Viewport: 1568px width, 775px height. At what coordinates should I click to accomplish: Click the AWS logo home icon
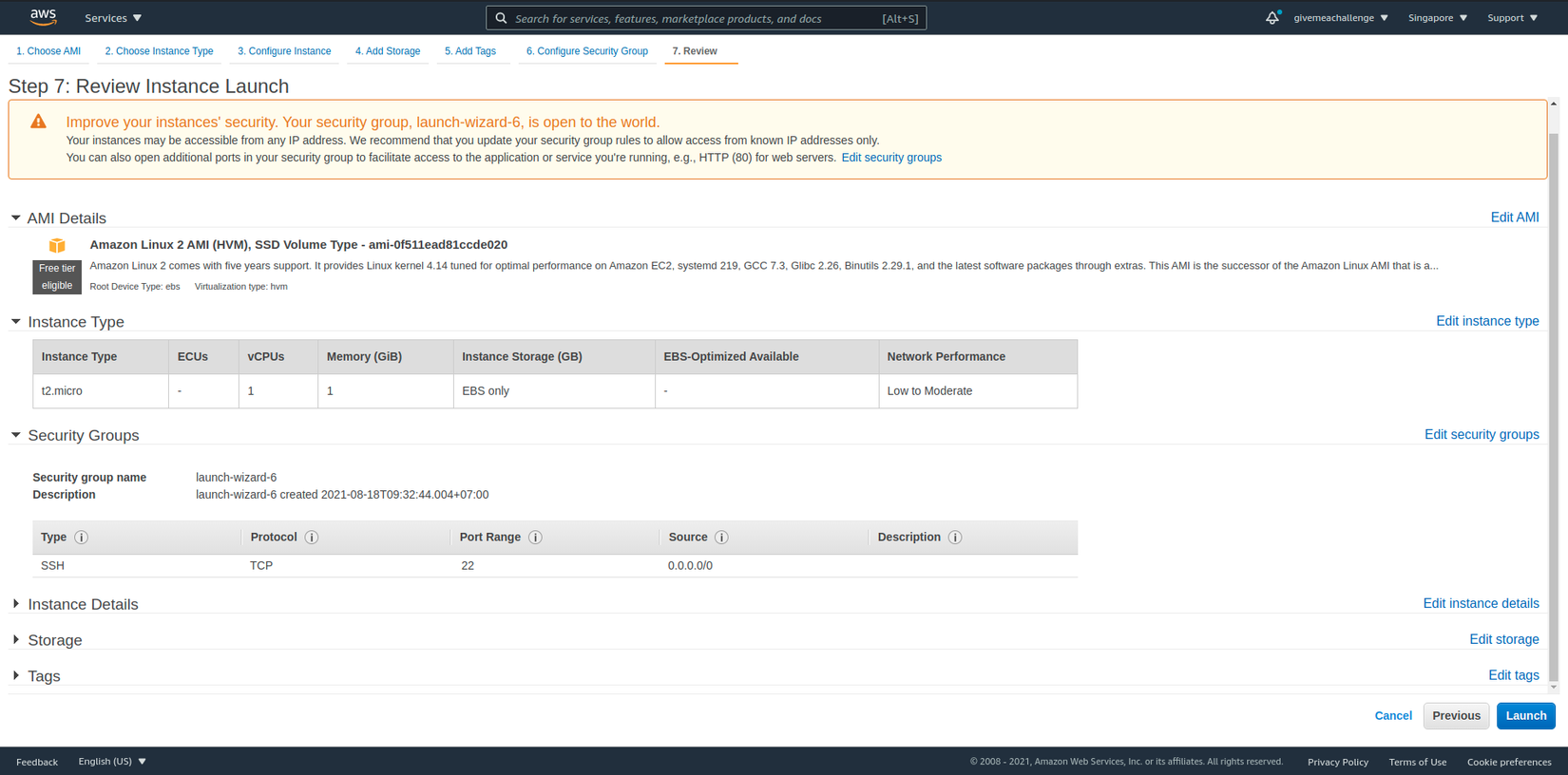point(44,17)
